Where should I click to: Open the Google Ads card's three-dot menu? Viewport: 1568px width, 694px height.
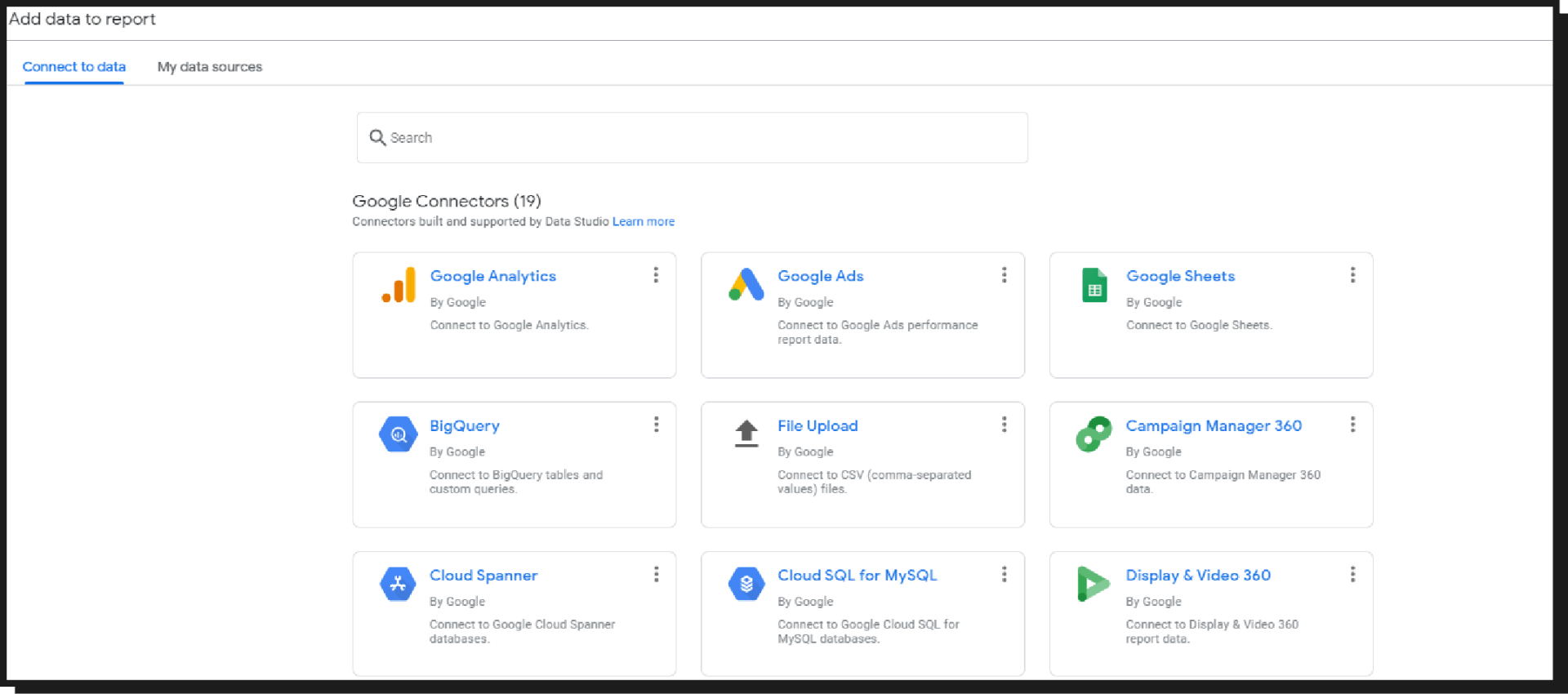[1004, 275]
